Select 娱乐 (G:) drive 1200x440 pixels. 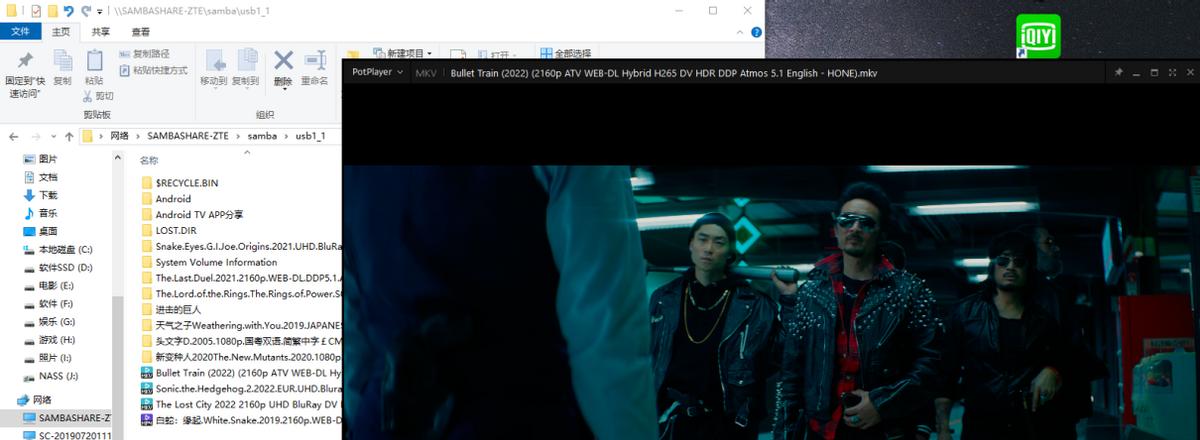[x=48, y=321]
